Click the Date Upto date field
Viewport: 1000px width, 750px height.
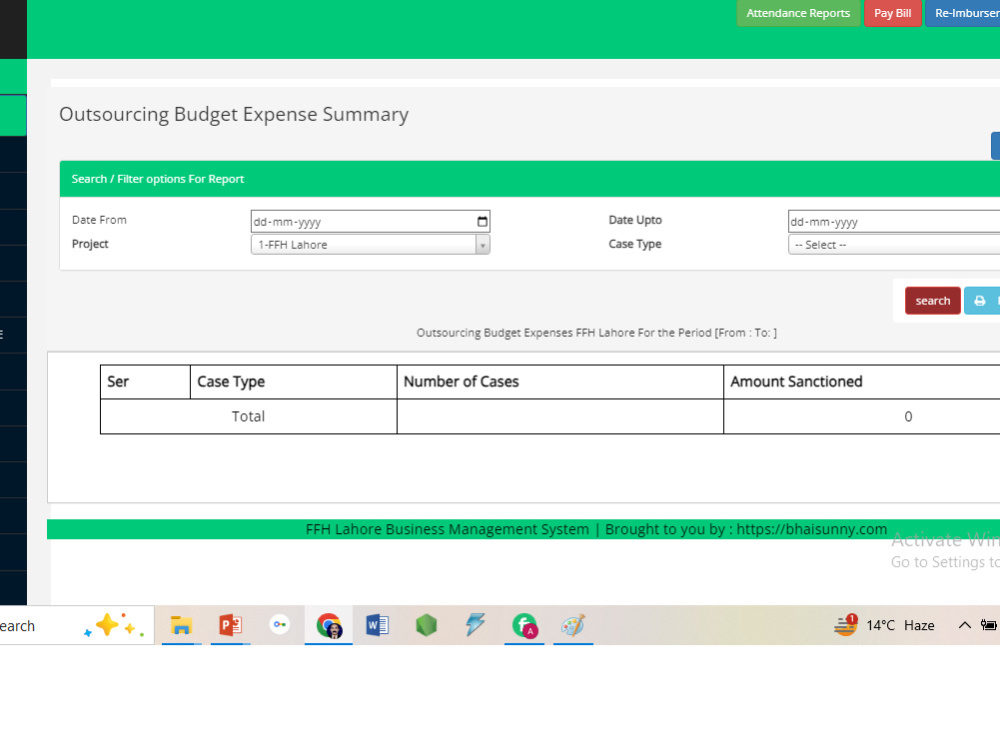pyautogui.click(x=893, y=221)
